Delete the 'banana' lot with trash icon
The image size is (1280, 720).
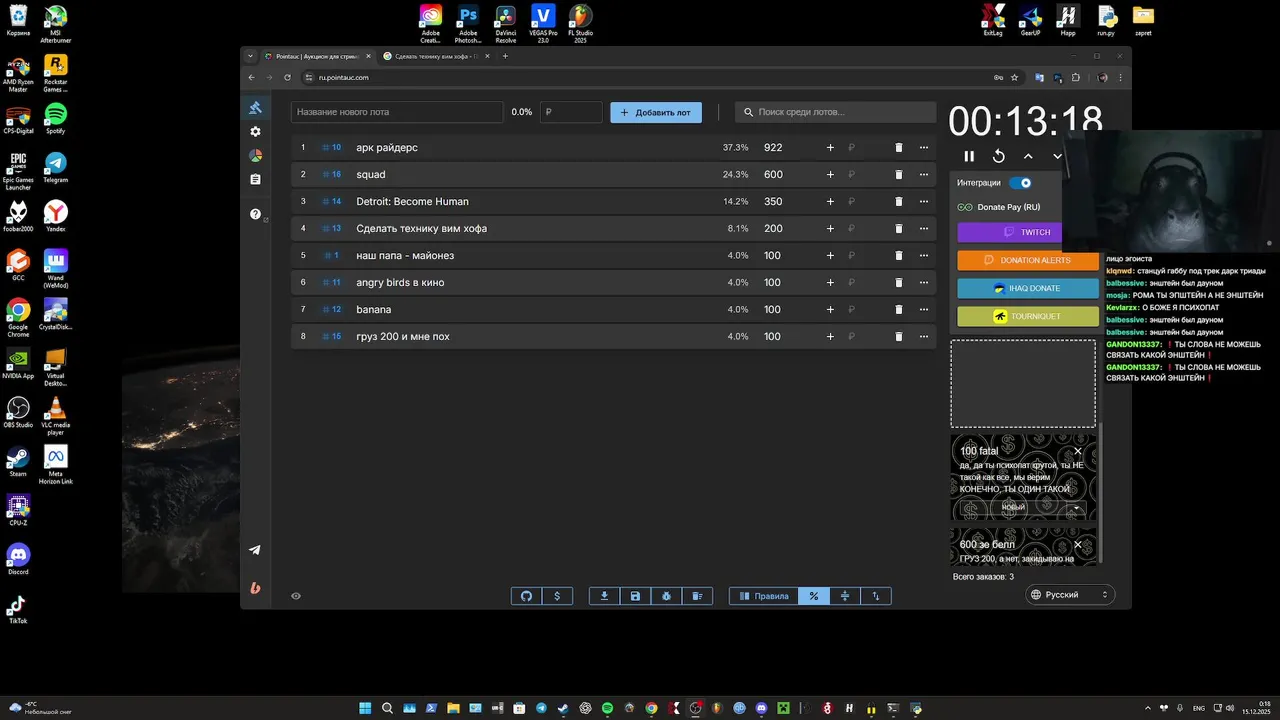(x=898, y=309)
